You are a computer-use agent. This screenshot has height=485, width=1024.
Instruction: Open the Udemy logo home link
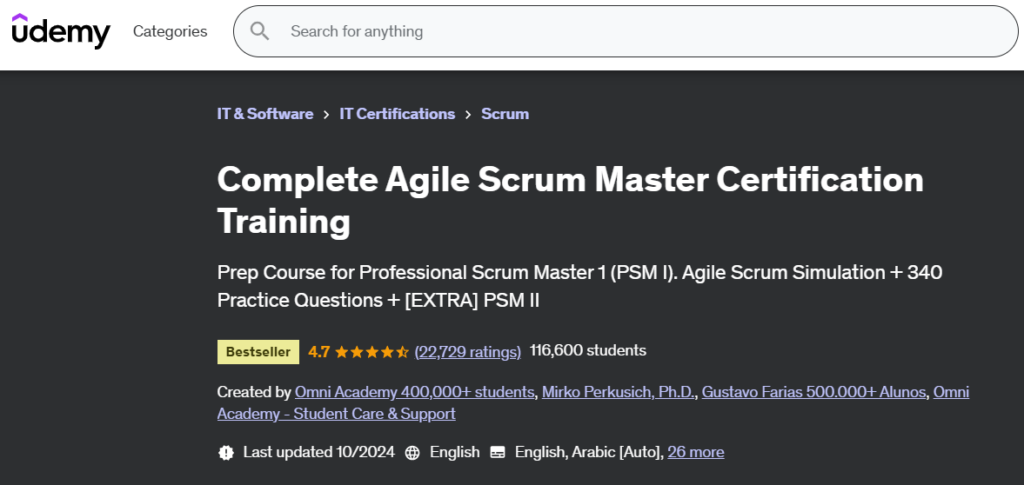(x=61, y=31)
